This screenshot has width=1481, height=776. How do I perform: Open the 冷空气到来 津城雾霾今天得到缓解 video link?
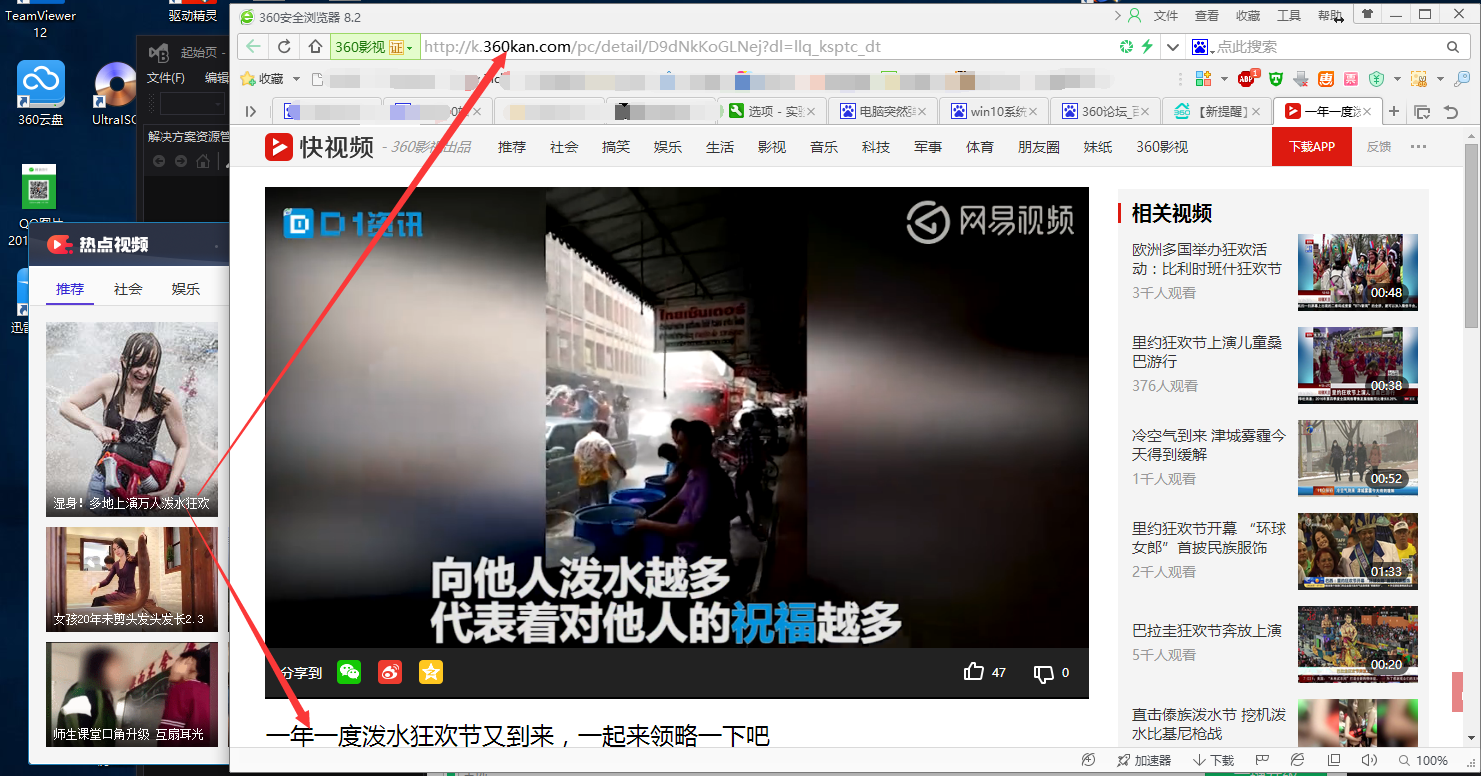point(1209,445)
